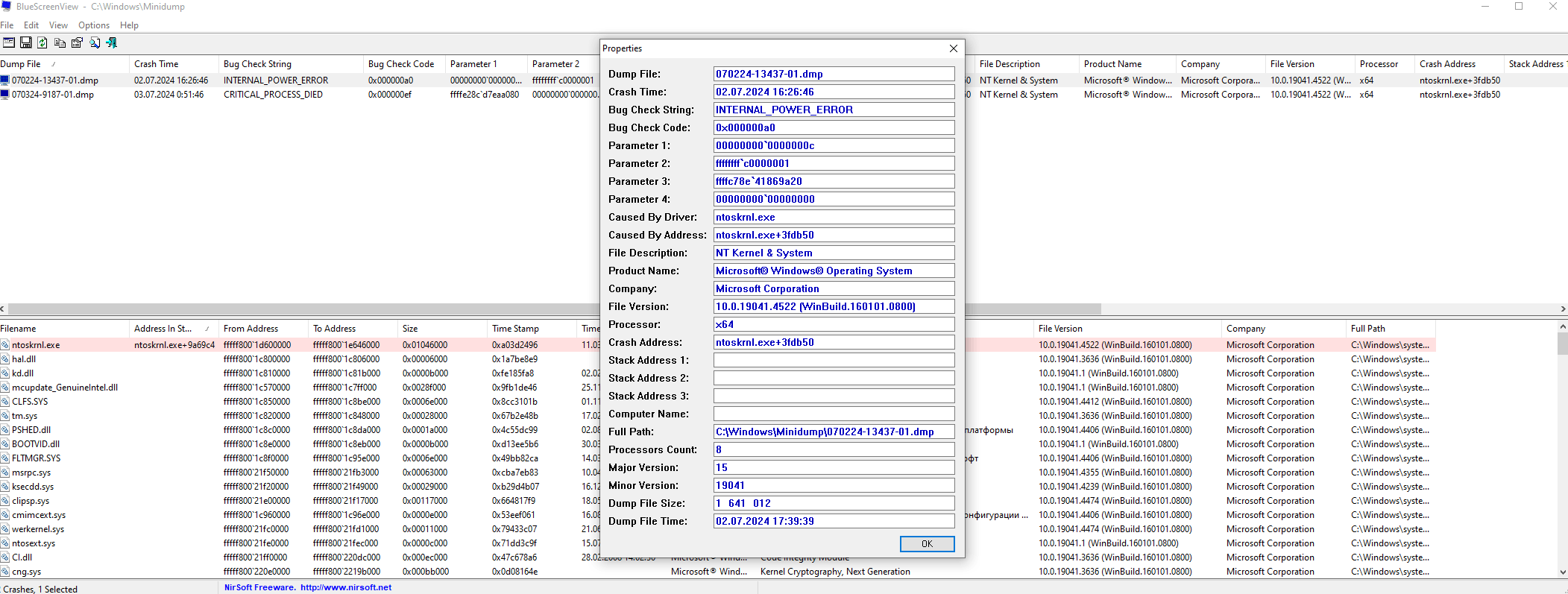Screen dimensions: 1568x594
Task: Click the ntoskrnl.exe driver icon
Action: [x=5, y=345]
